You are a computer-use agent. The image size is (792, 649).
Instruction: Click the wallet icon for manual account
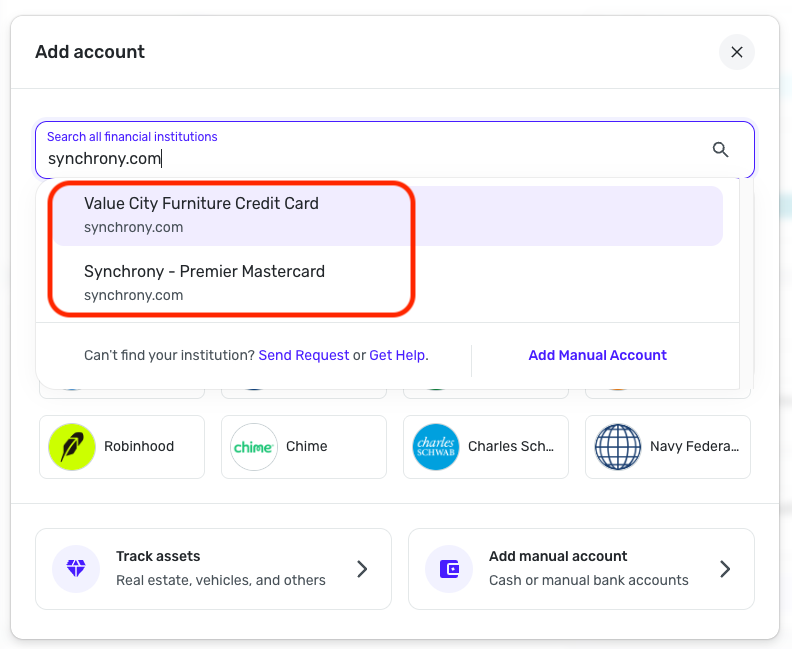(449, 569)
